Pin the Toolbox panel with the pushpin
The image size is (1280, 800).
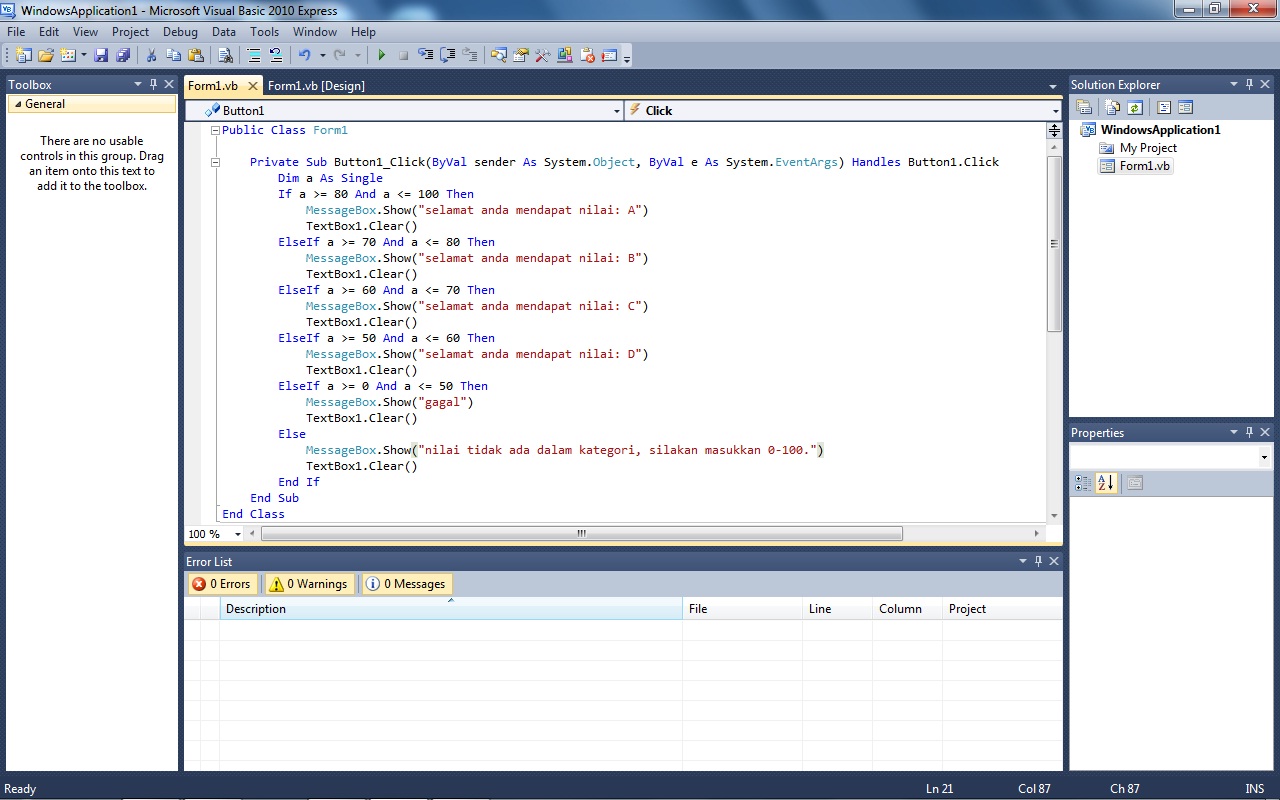(x=153, y=84)
